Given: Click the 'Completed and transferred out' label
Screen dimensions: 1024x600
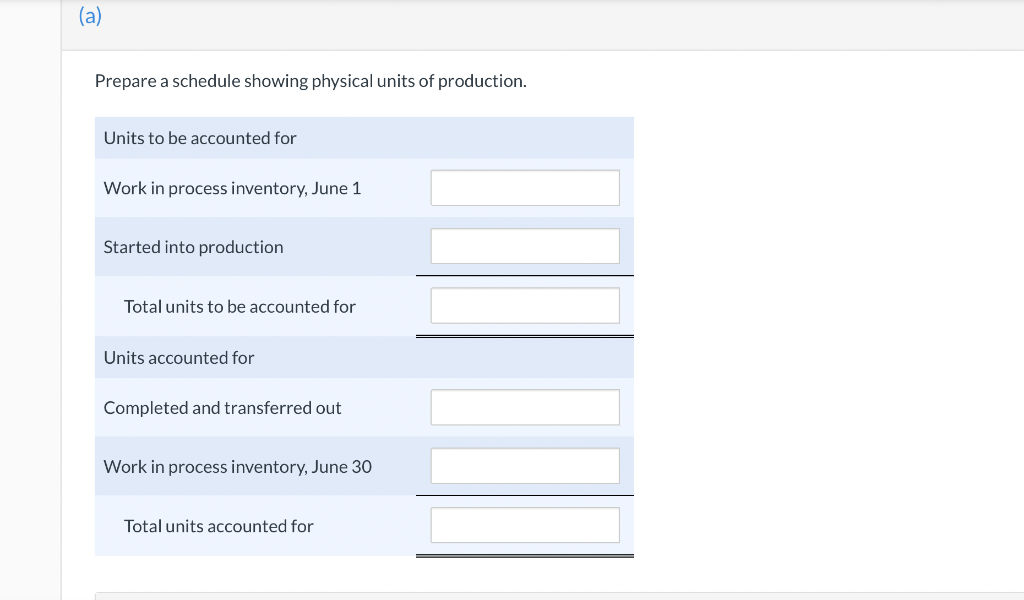Looking at the screenshot, I should point(223,408).
